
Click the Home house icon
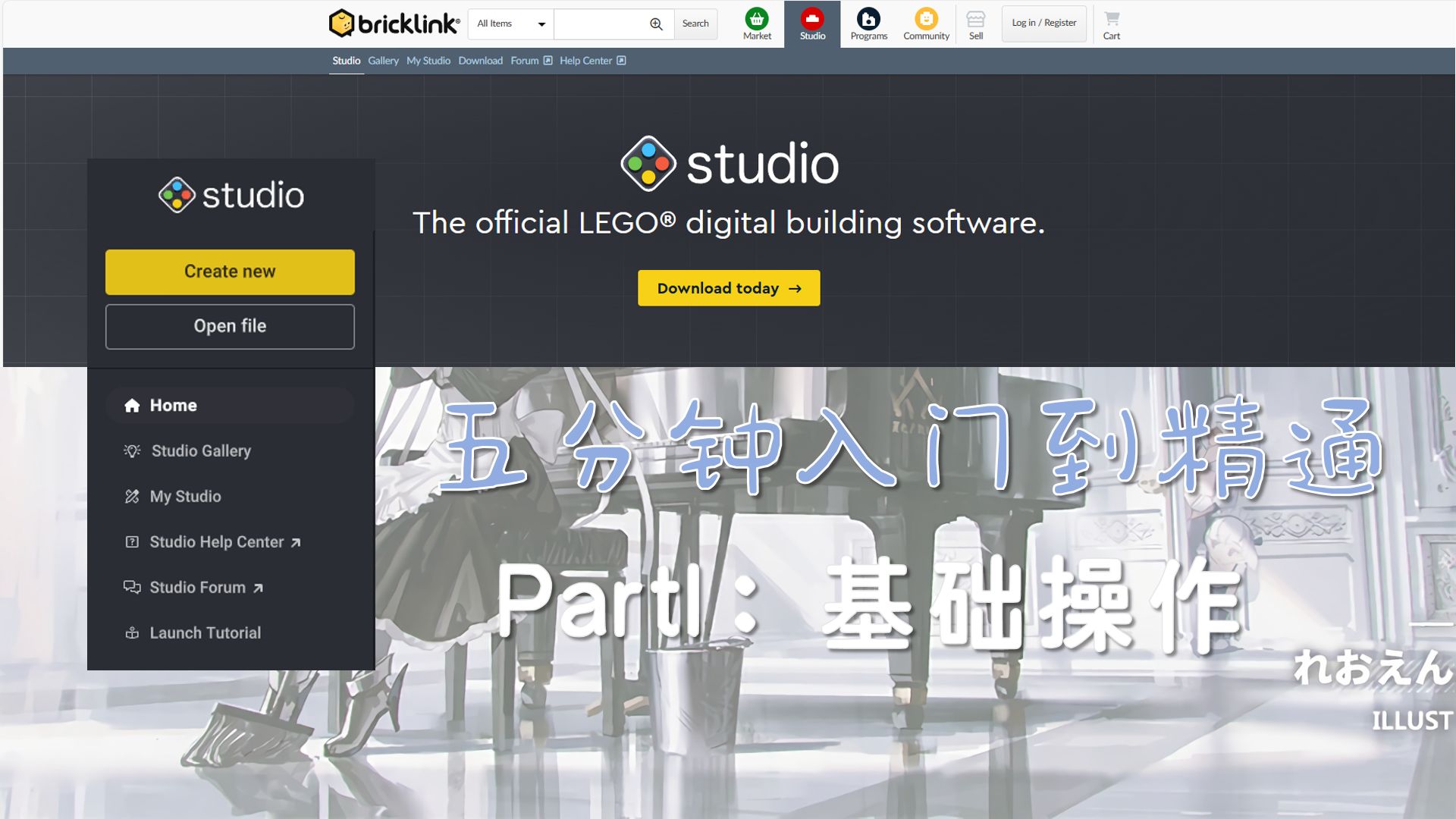click(132, 405)
